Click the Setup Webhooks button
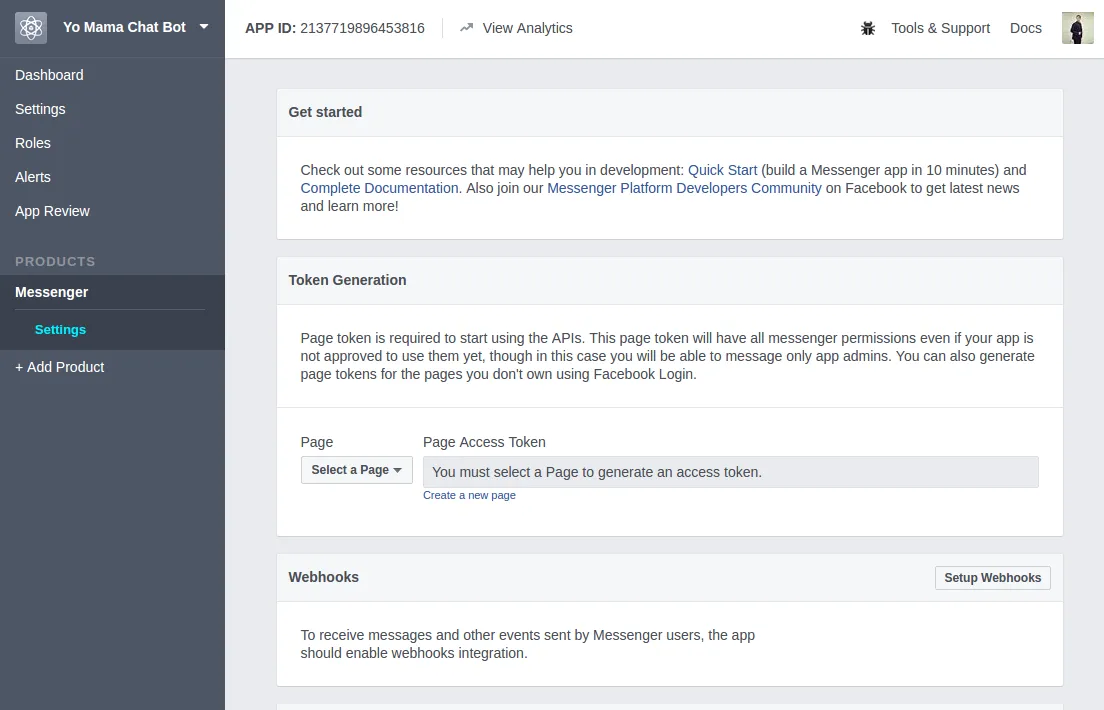 click(x=992, y=577)
